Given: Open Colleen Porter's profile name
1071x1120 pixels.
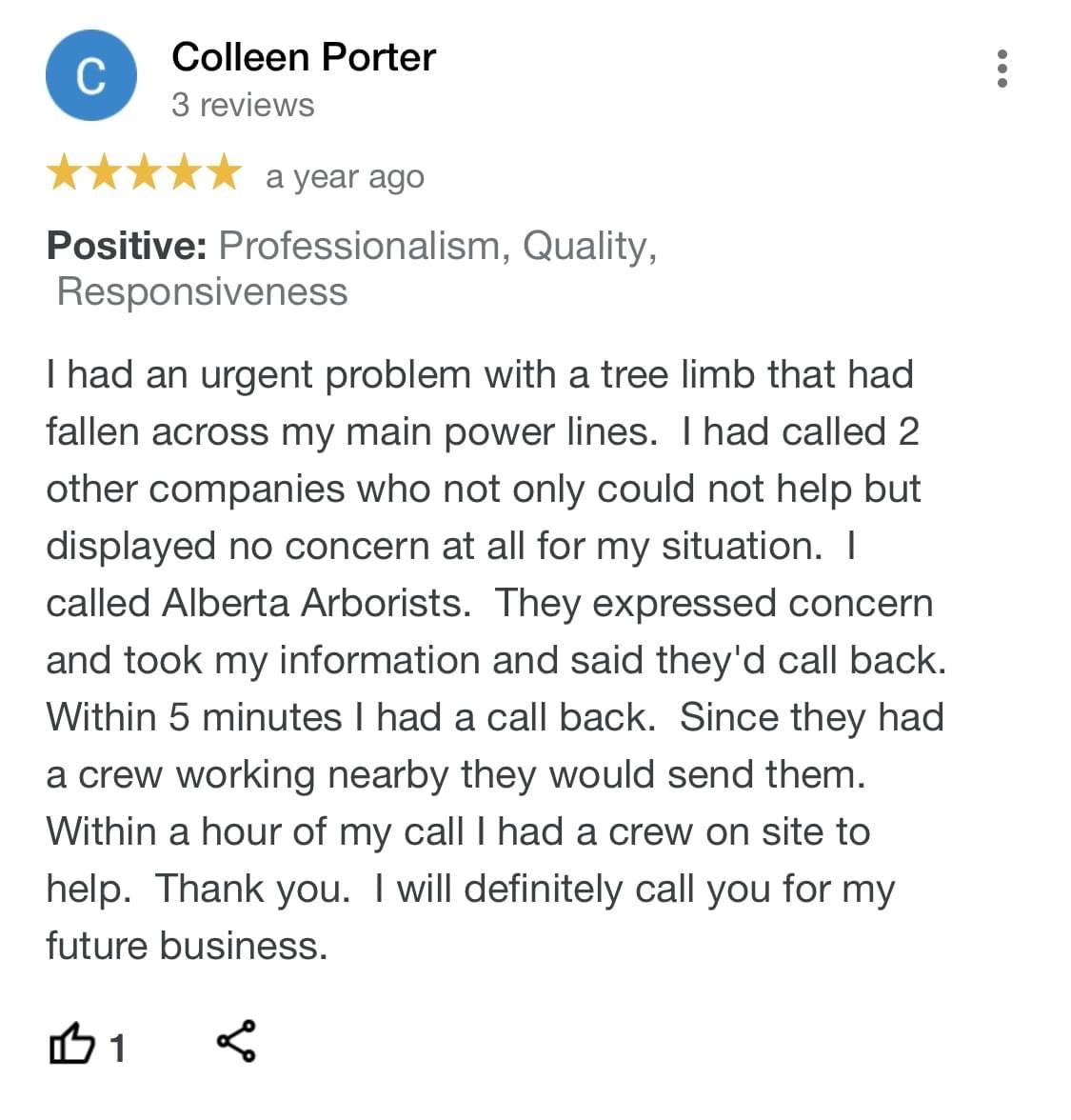Looking at the screenshot, I should pos(303,57).
